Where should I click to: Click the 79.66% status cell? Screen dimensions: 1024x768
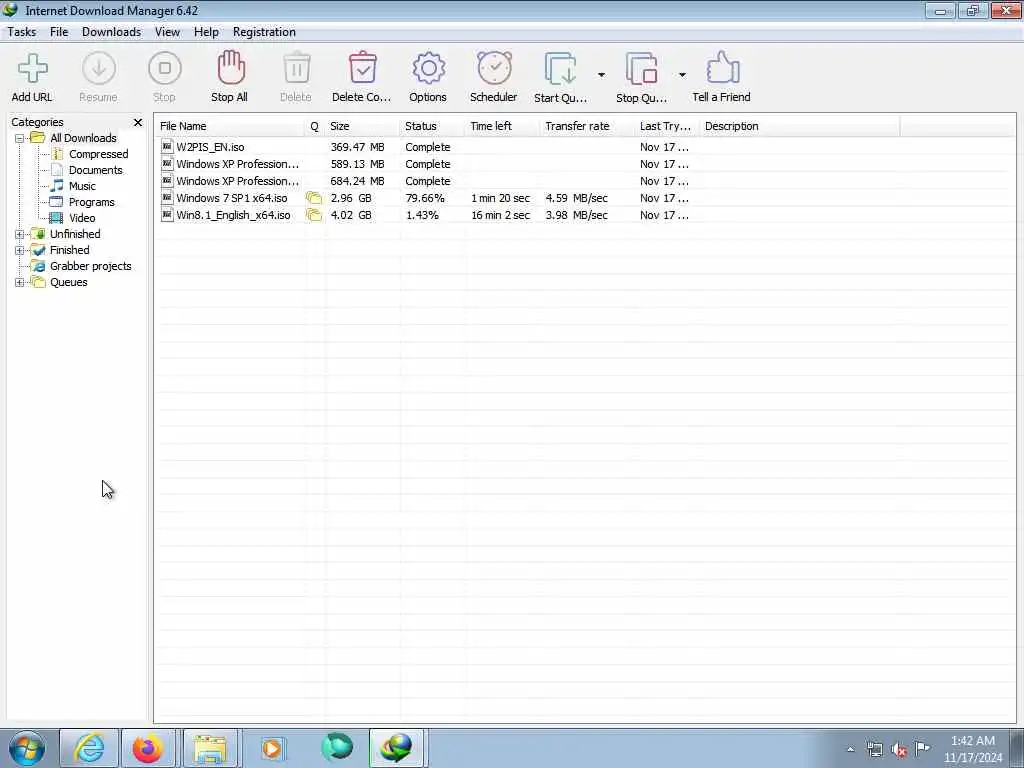(424, 199)
